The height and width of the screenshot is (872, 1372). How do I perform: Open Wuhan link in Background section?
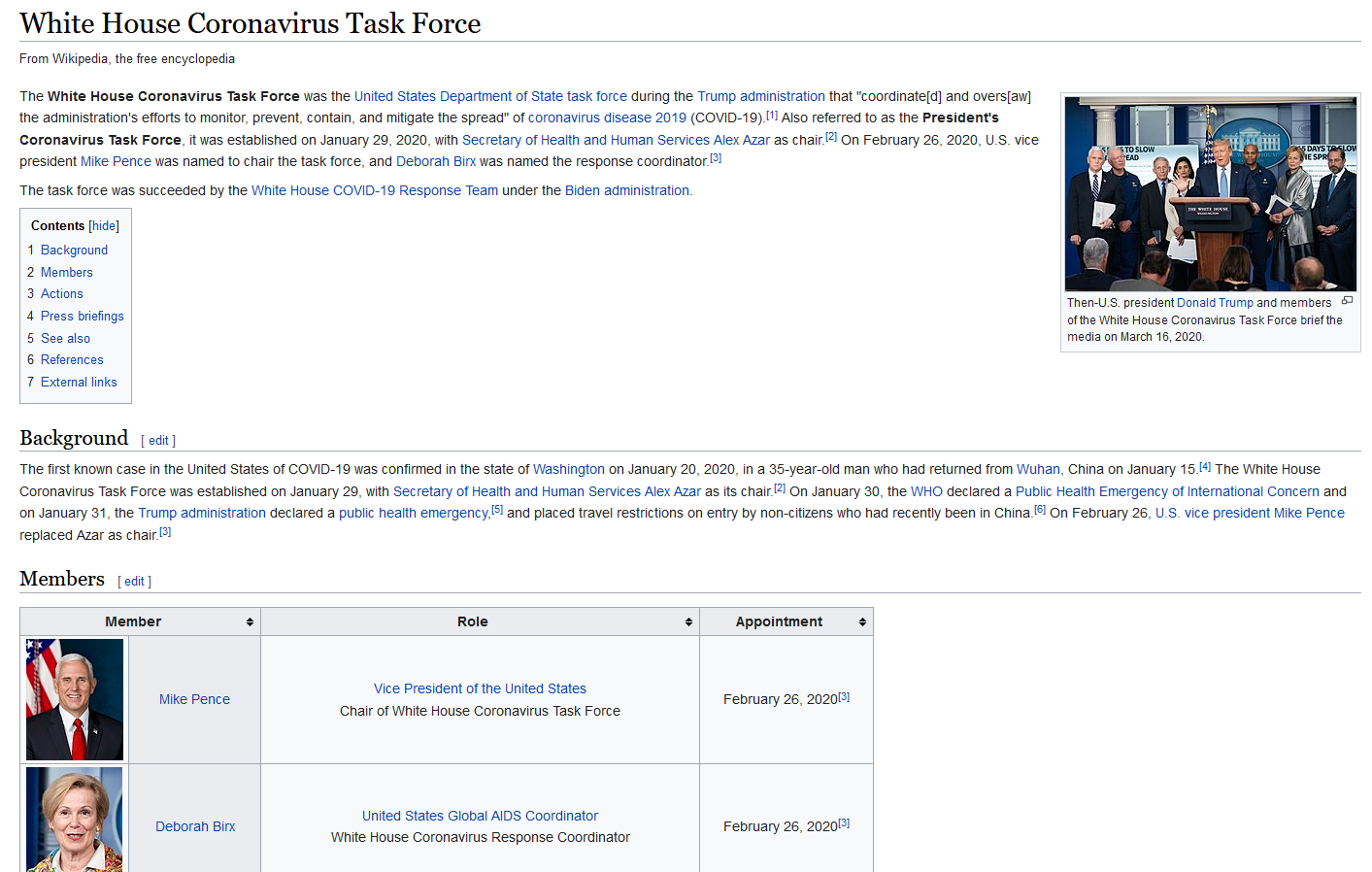[x=1038, y=469]
